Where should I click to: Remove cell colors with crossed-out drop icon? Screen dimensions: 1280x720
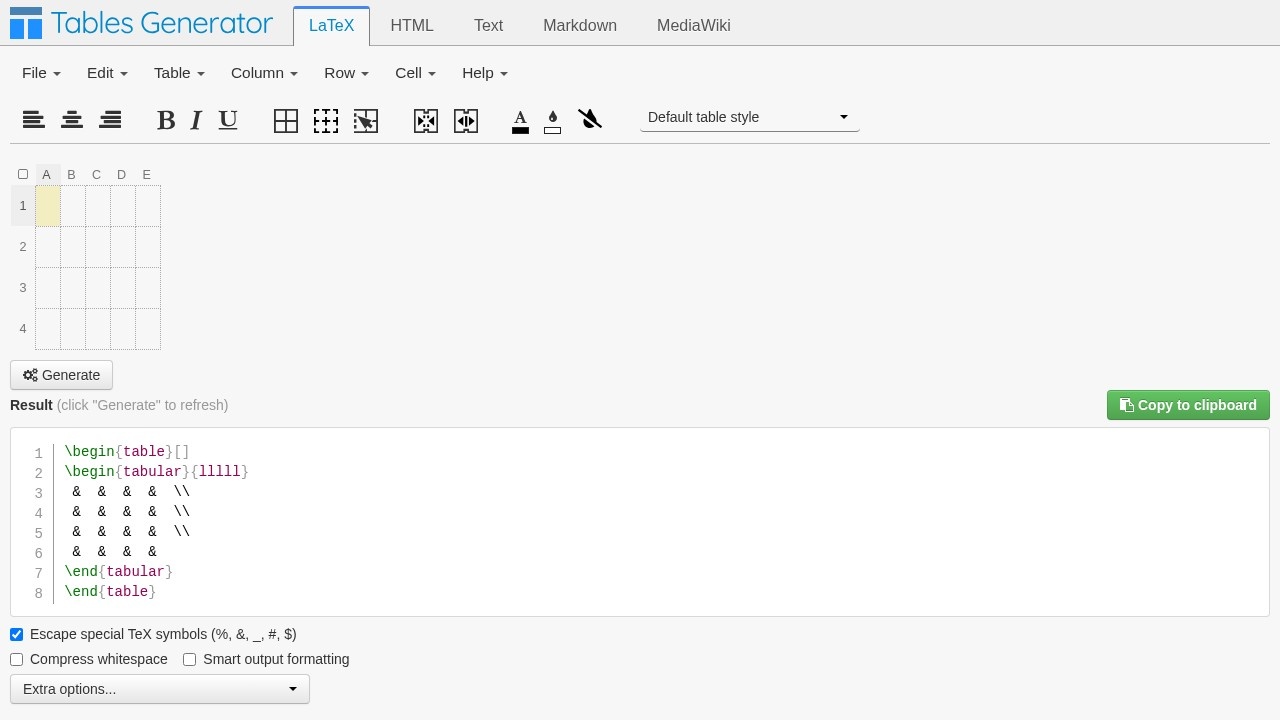point(590,121)
